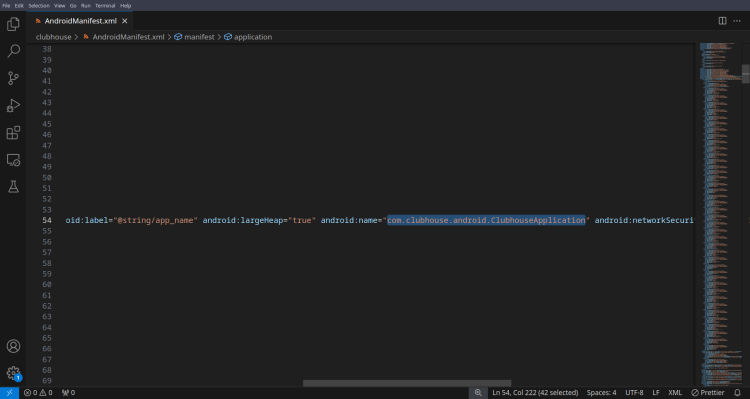Click the horizontal scrollbar thumb
Screen dimensions: 750x399
point(407,383)
